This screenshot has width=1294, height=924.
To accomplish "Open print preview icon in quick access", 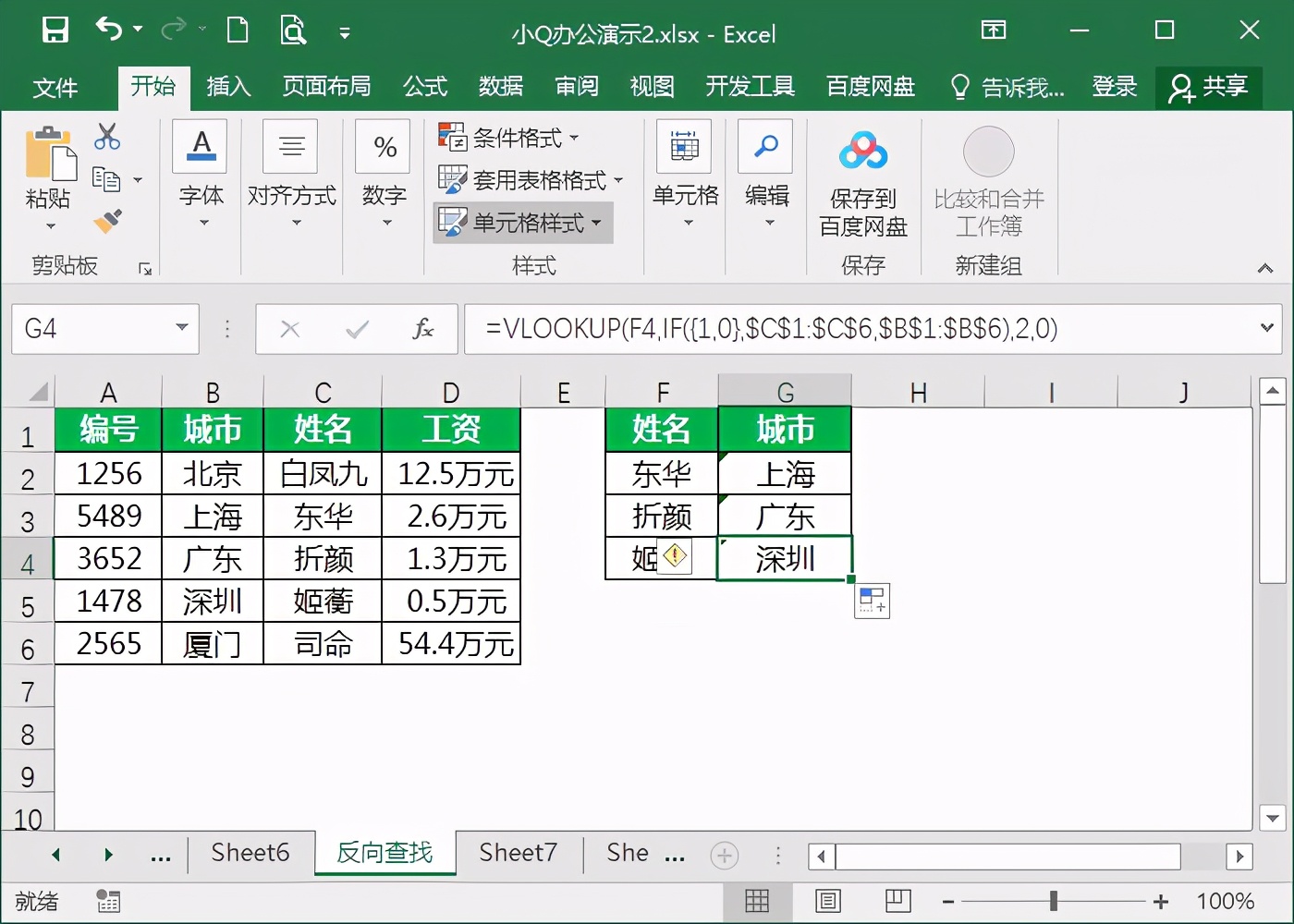I will point(293,30).
